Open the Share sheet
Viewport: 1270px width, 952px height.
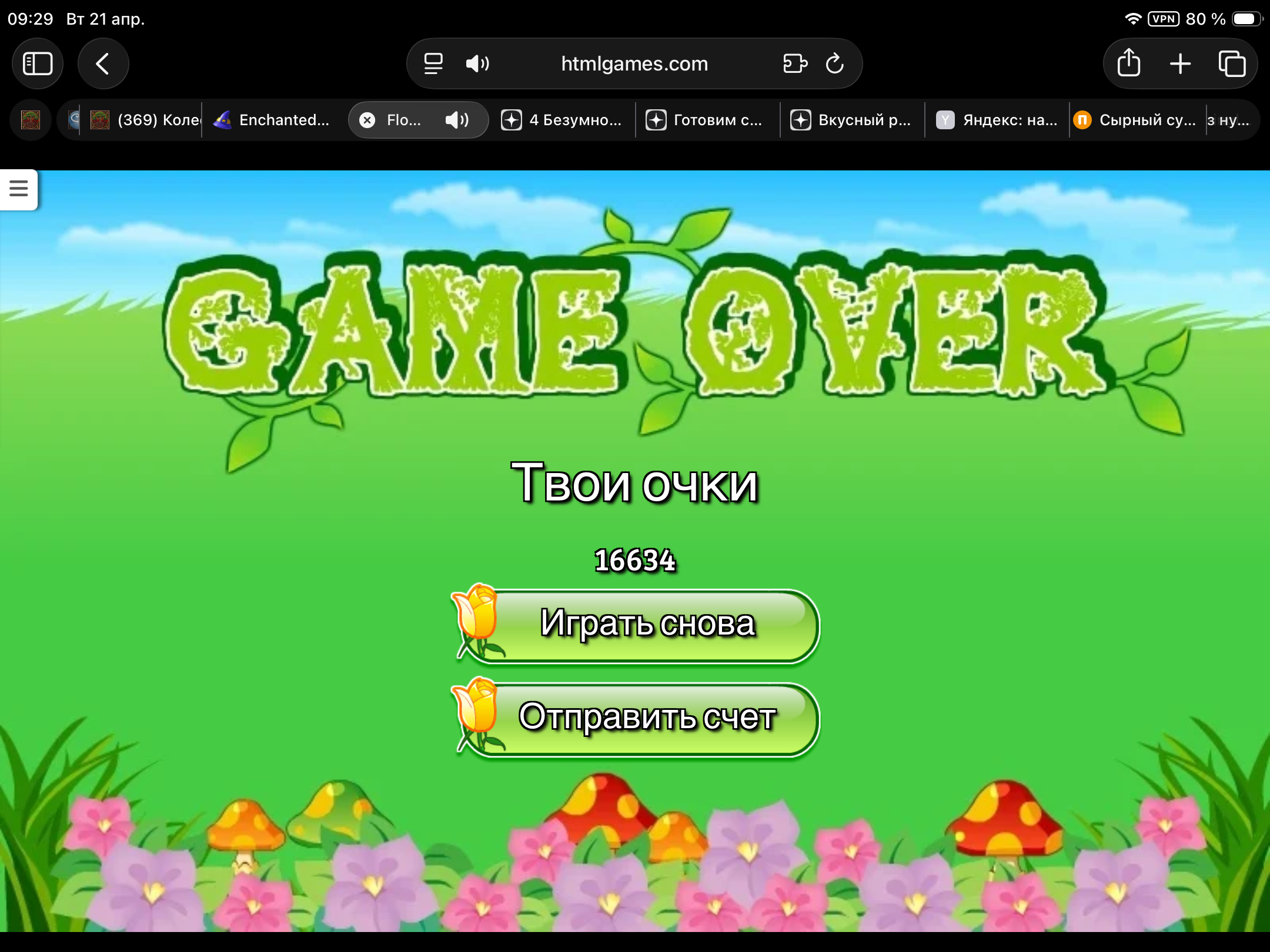pyautogui.click(x=1128, y=63)
